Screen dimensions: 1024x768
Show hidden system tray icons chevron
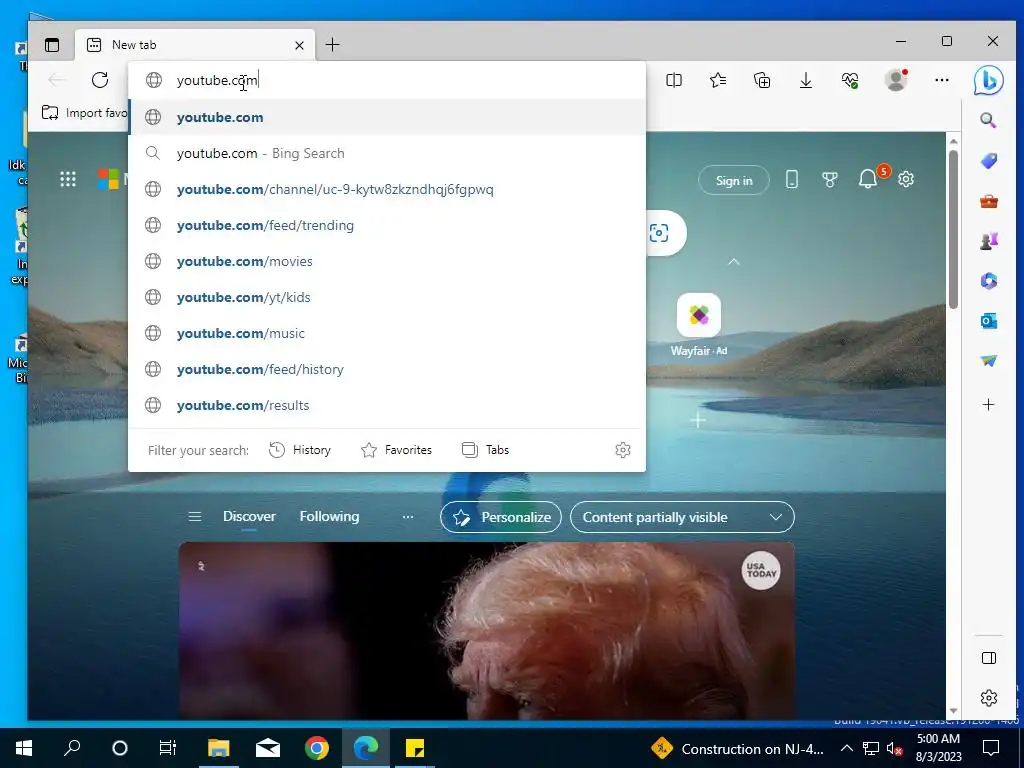click(x=846, y=748)
